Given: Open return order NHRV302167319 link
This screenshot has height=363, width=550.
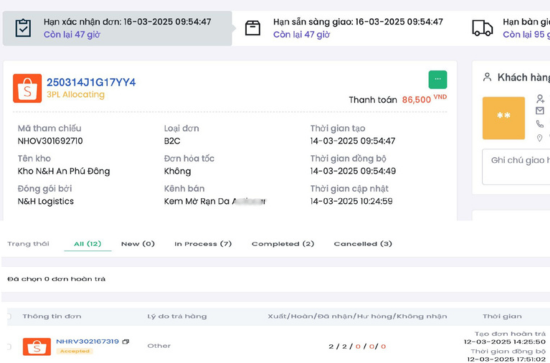Looking at the screenshot, I should pyautogui.click(x=87, y=342).
